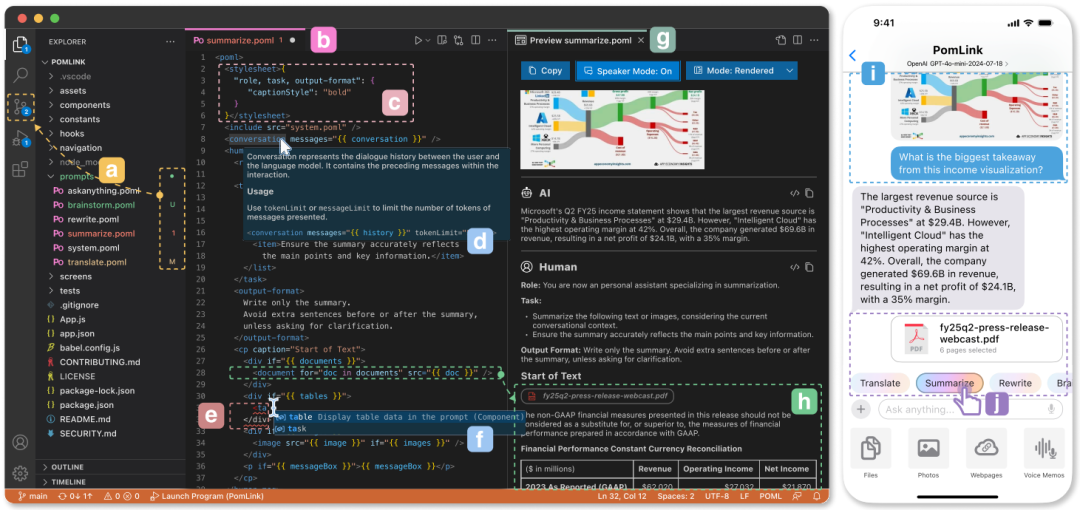Split the summarize.poml editor
The width and height of the screenshot is (1080, 510).
475,41
